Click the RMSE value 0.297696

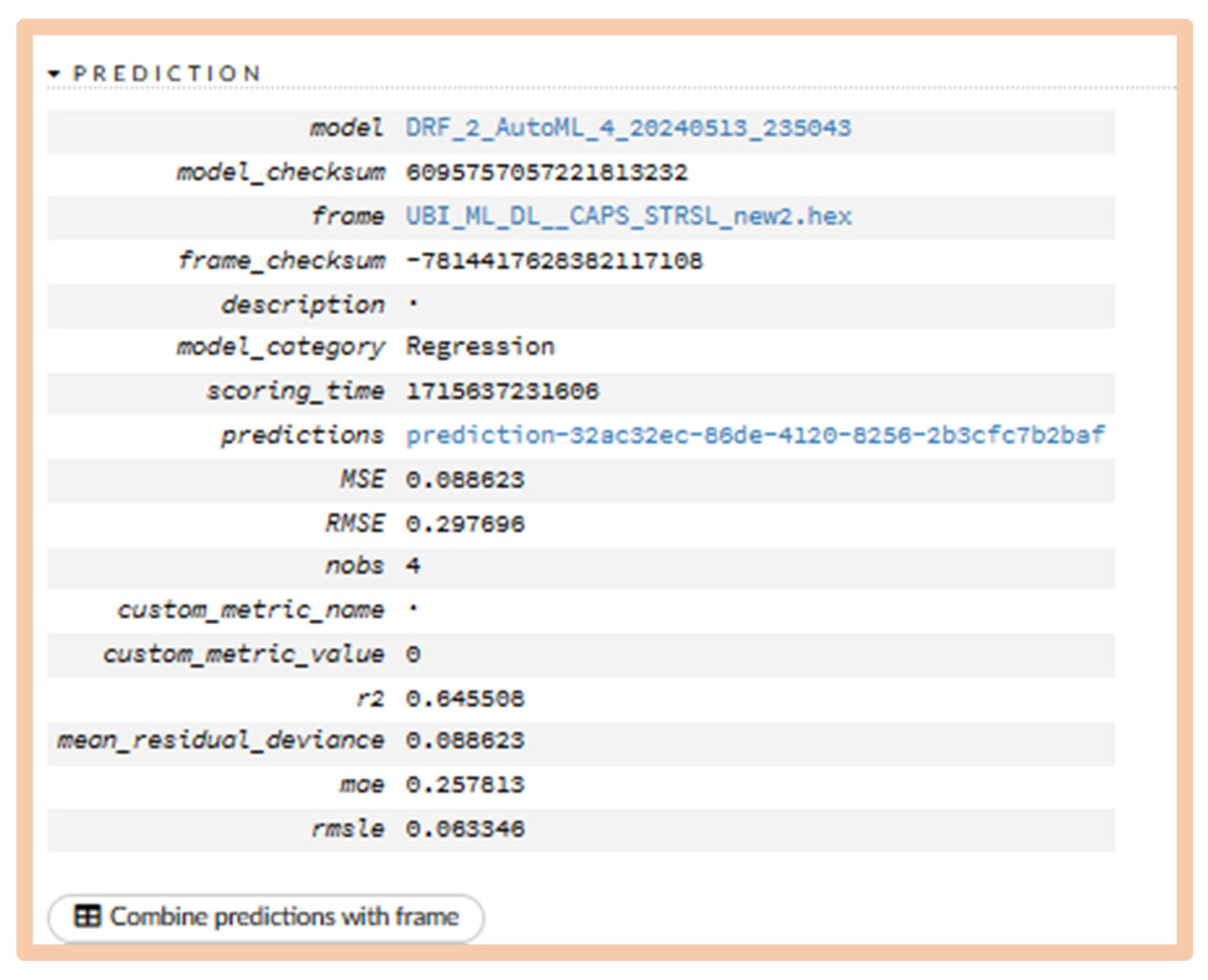point(465,524)
